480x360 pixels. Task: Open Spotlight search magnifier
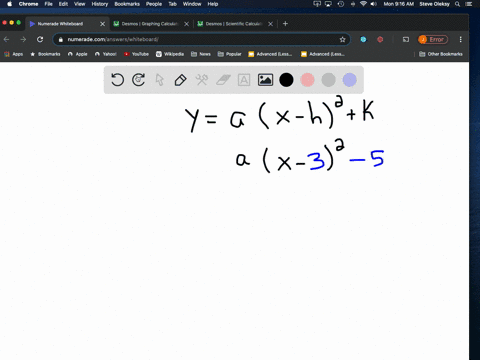[458, 4]
